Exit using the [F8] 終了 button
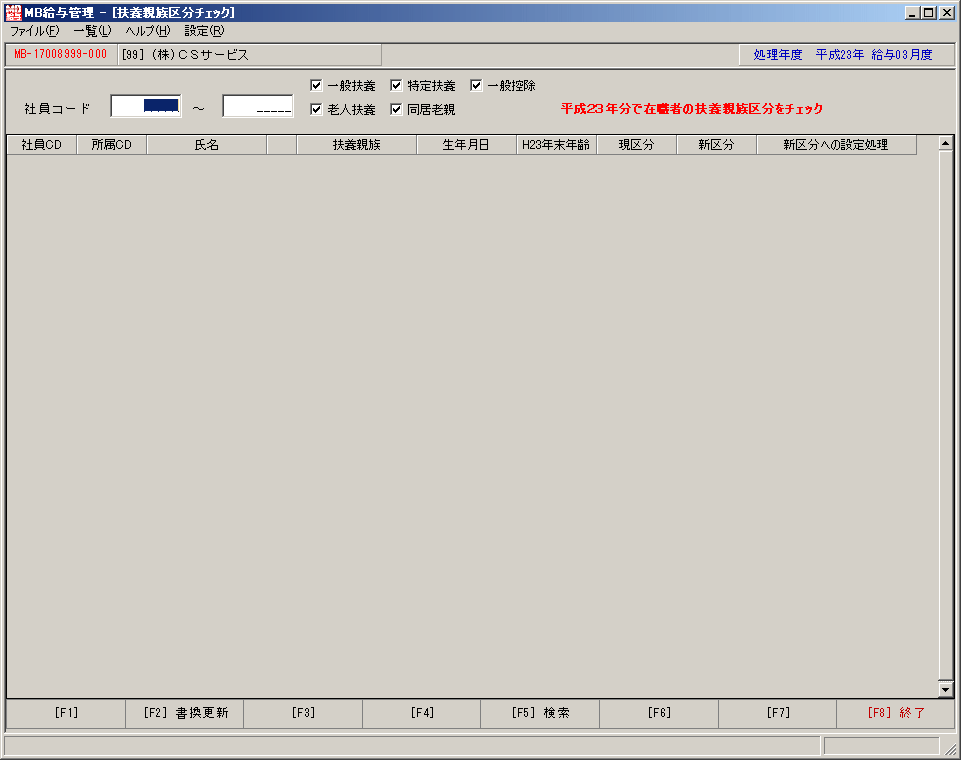 click(x=896, y=713)
